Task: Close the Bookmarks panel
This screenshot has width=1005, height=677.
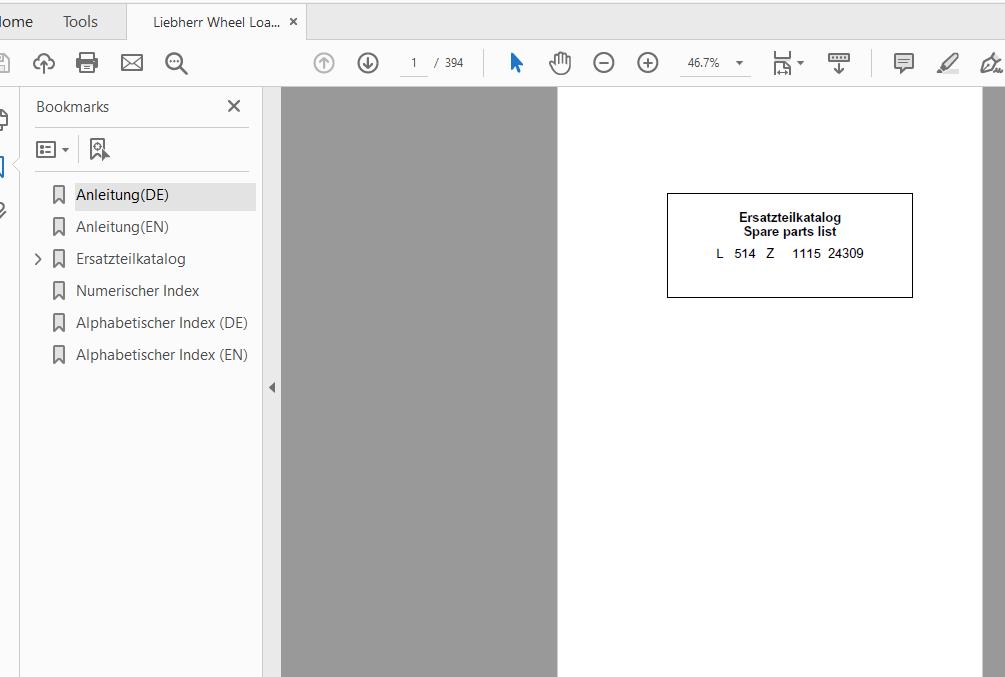Action: coord(234,106)
